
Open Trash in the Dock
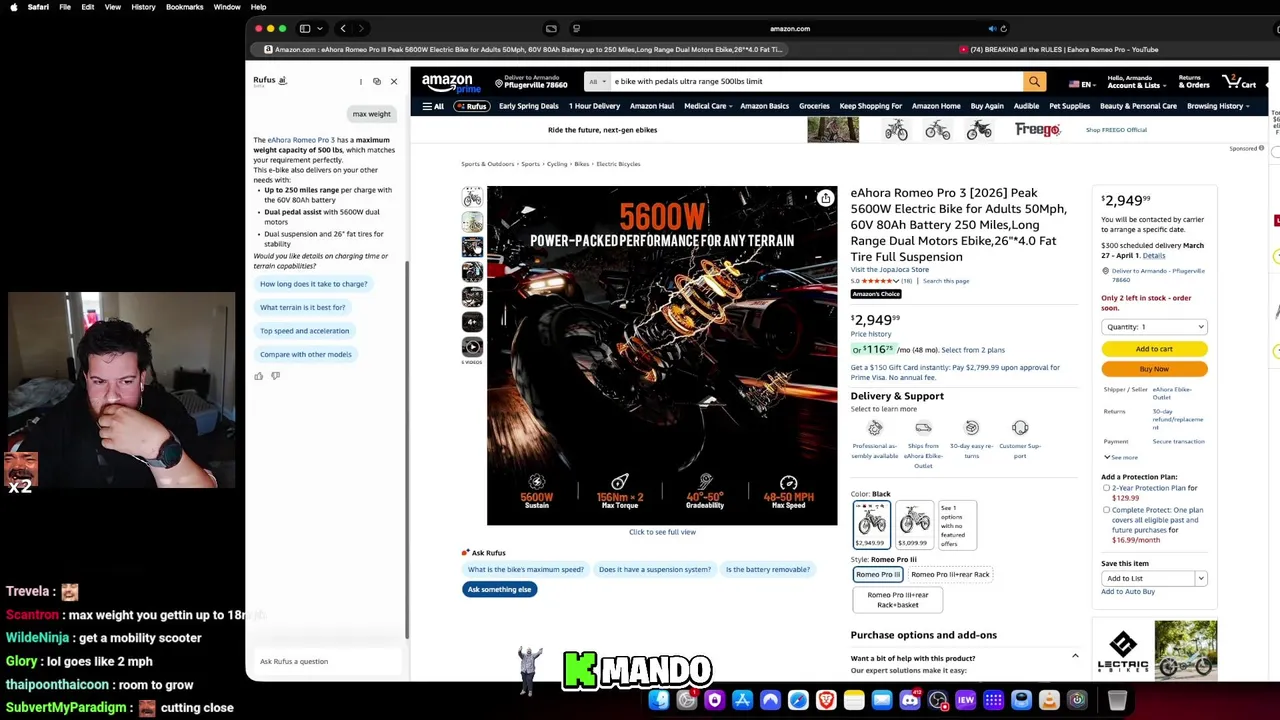coord(1117,700)
